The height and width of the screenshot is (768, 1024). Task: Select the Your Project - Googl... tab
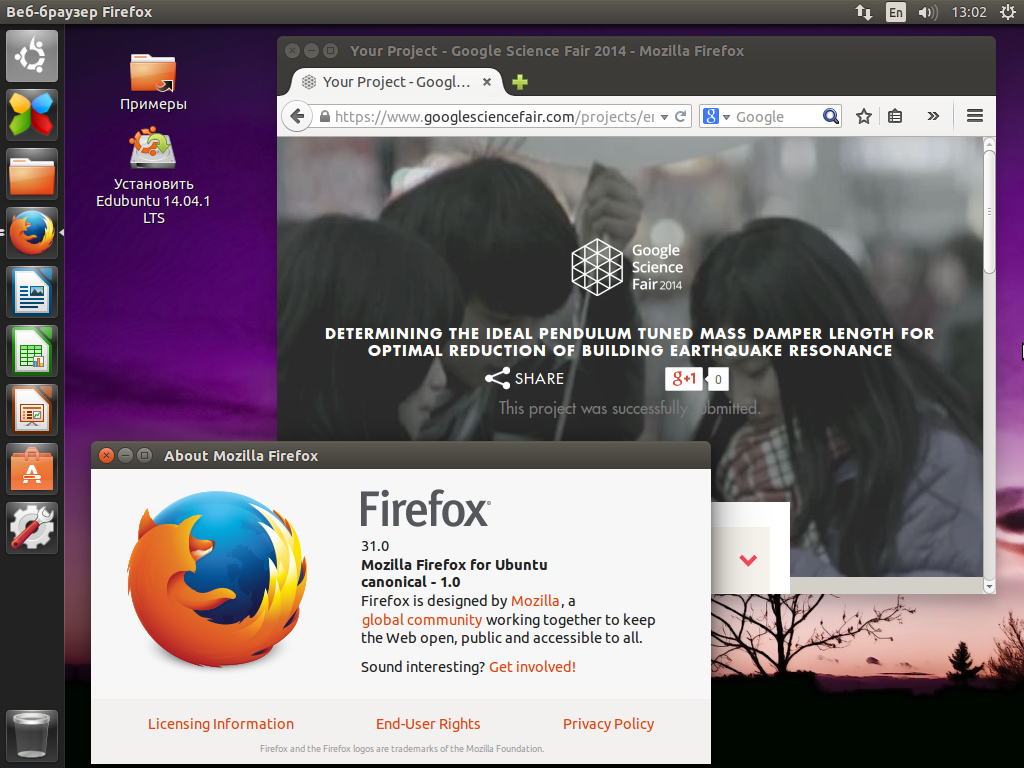pyautogui.click(x=396, y=82)
